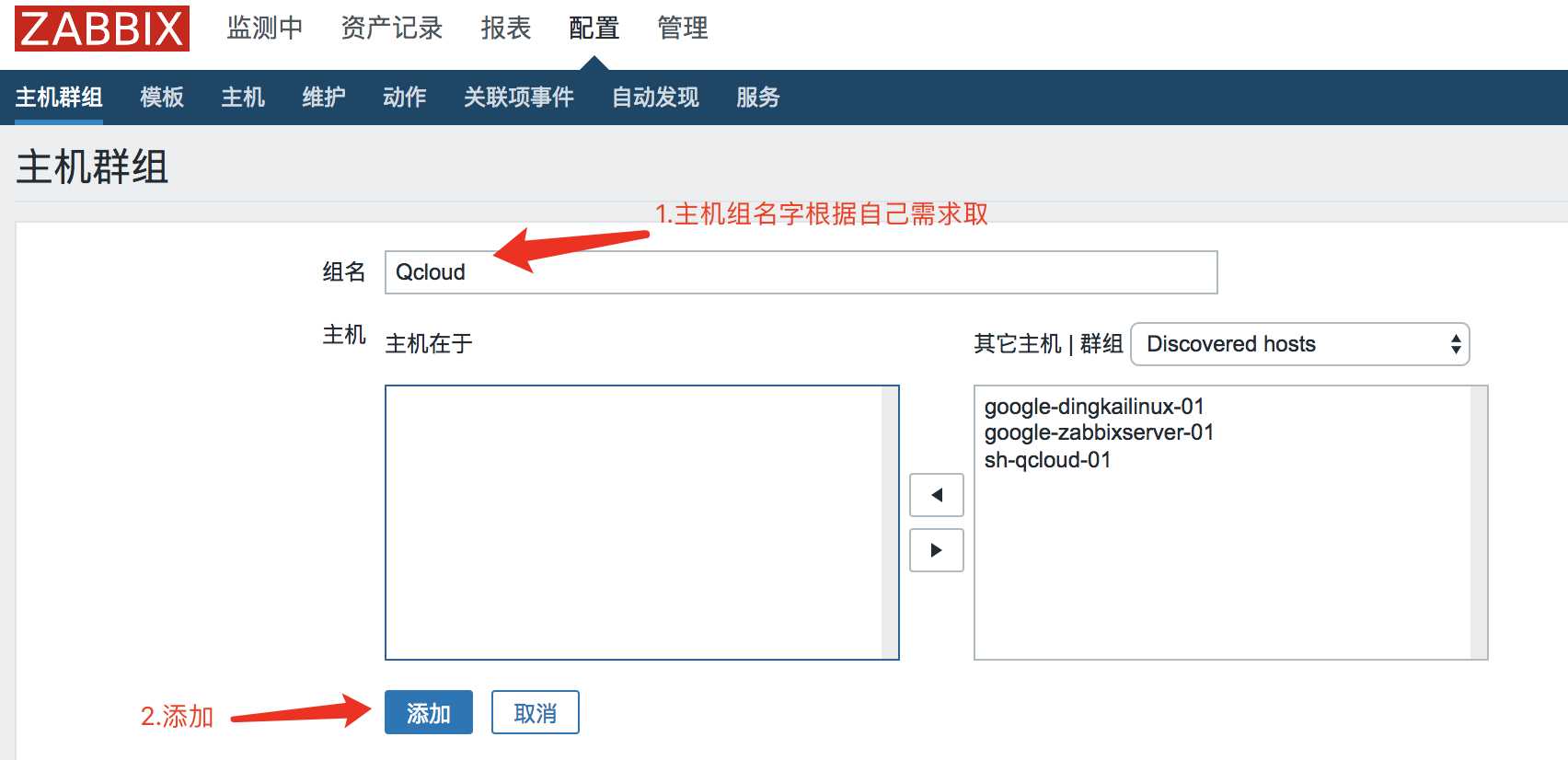This screenshot has height=760, width=1568.
Task: Focus the 组名 input containing Qcloud
Action: tap(801, 272)
